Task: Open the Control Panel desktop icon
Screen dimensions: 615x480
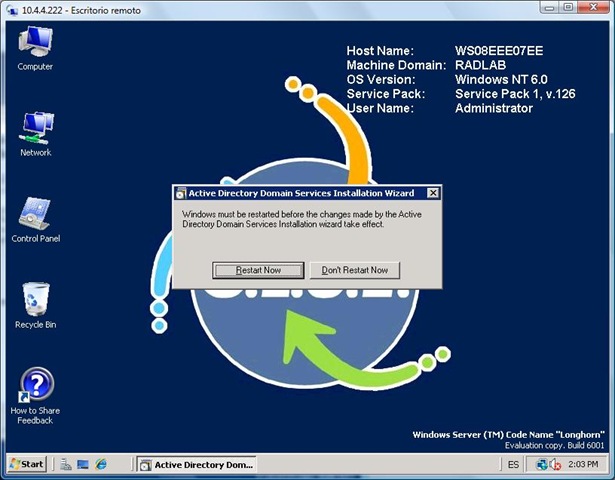Action: tap(35, 219)
